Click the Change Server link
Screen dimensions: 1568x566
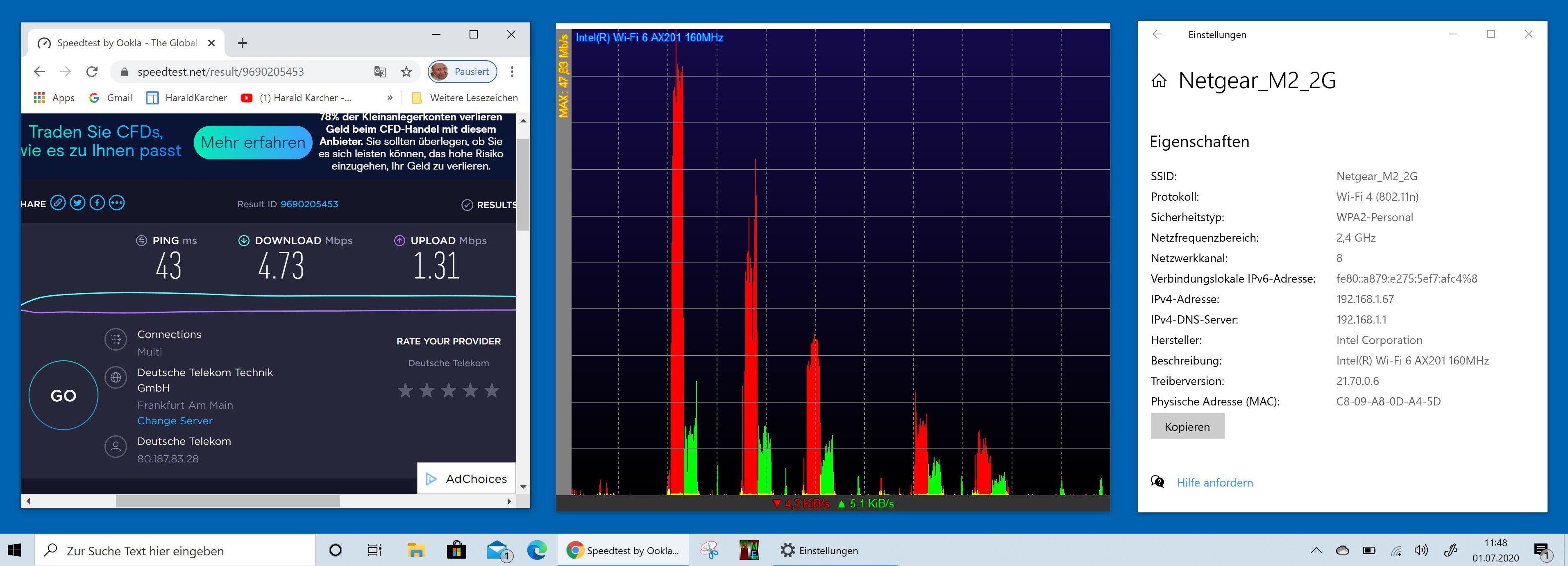(x=175, y=421)
